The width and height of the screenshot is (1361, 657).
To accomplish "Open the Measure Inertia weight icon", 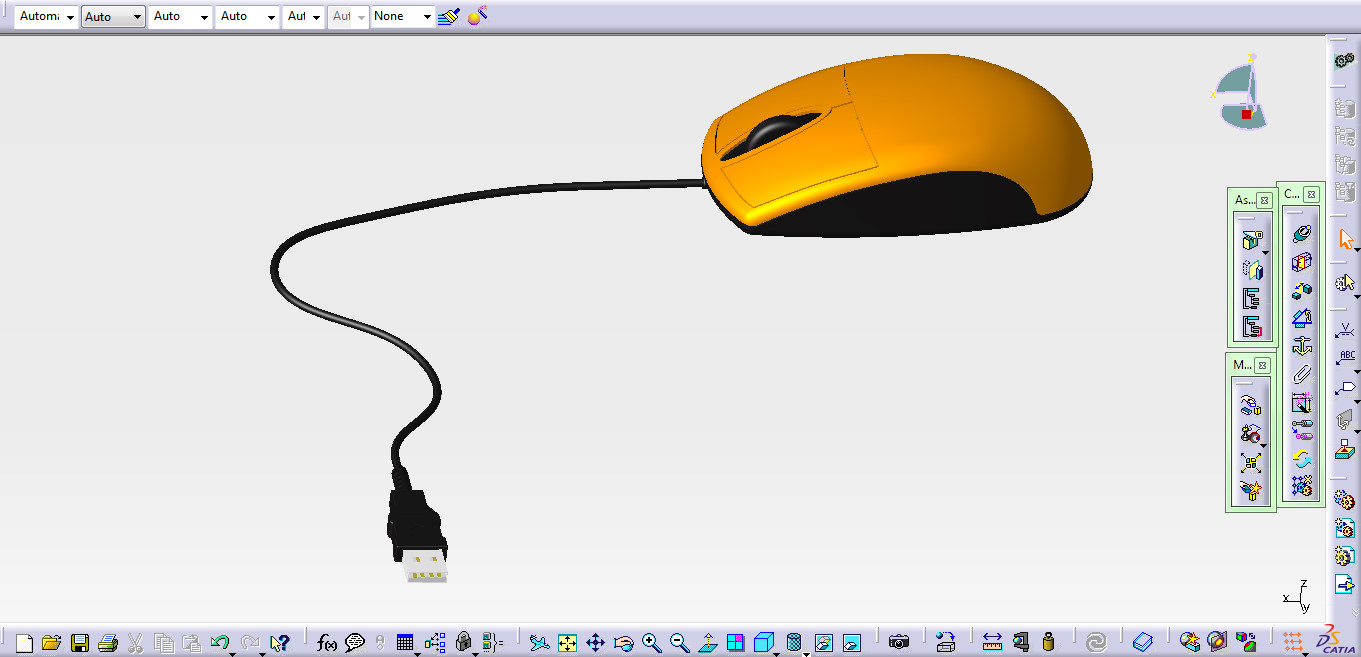I will click(1048, 643).
